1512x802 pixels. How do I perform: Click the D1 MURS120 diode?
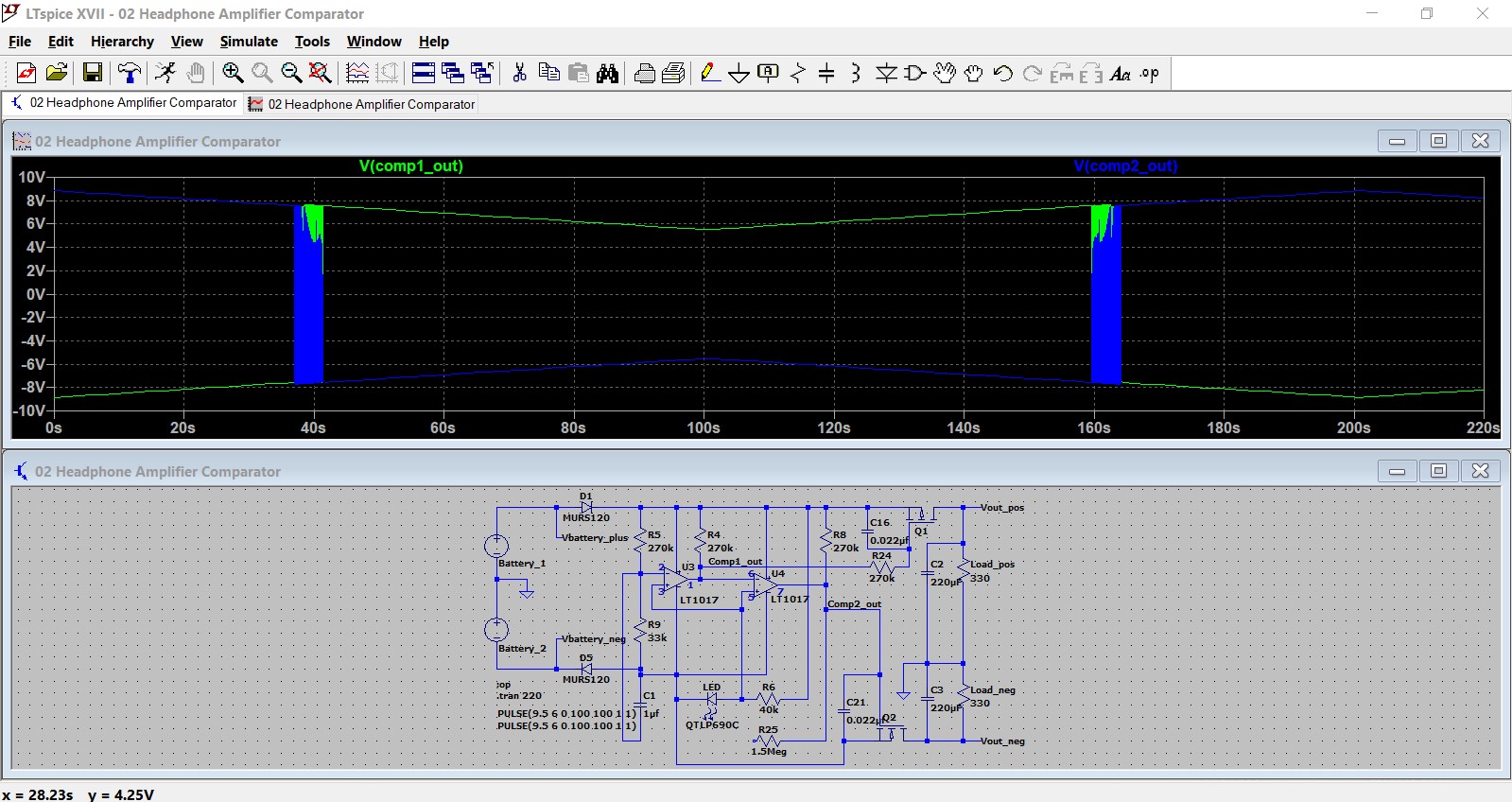click(x=586, y=508)
